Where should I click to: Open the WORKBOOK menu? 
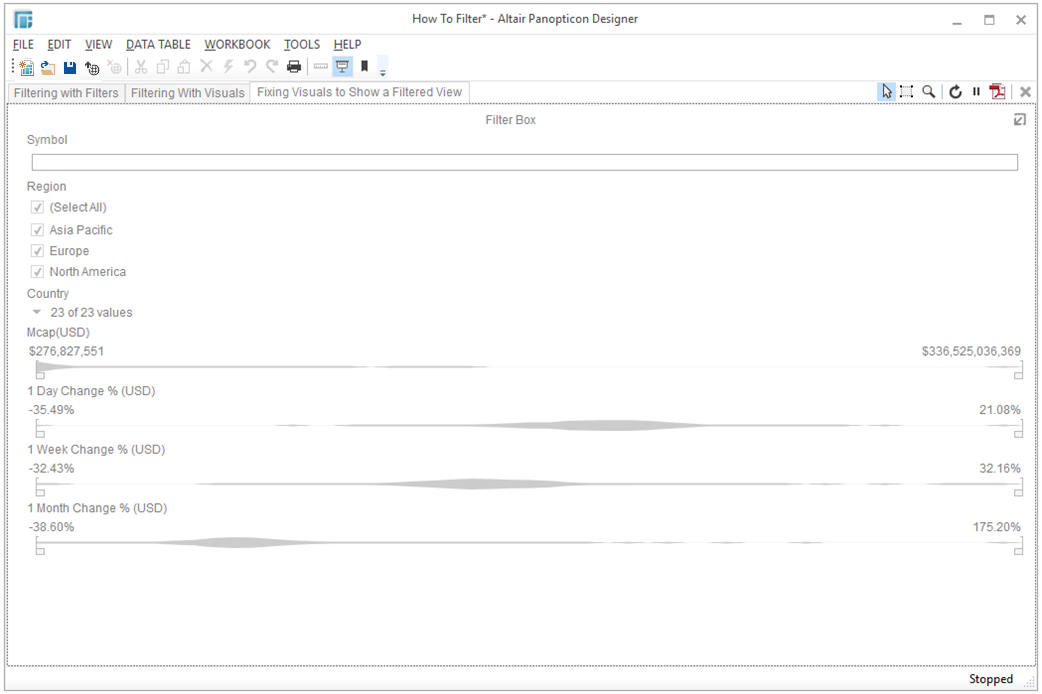pyautogui.click(x=237, y=44)
